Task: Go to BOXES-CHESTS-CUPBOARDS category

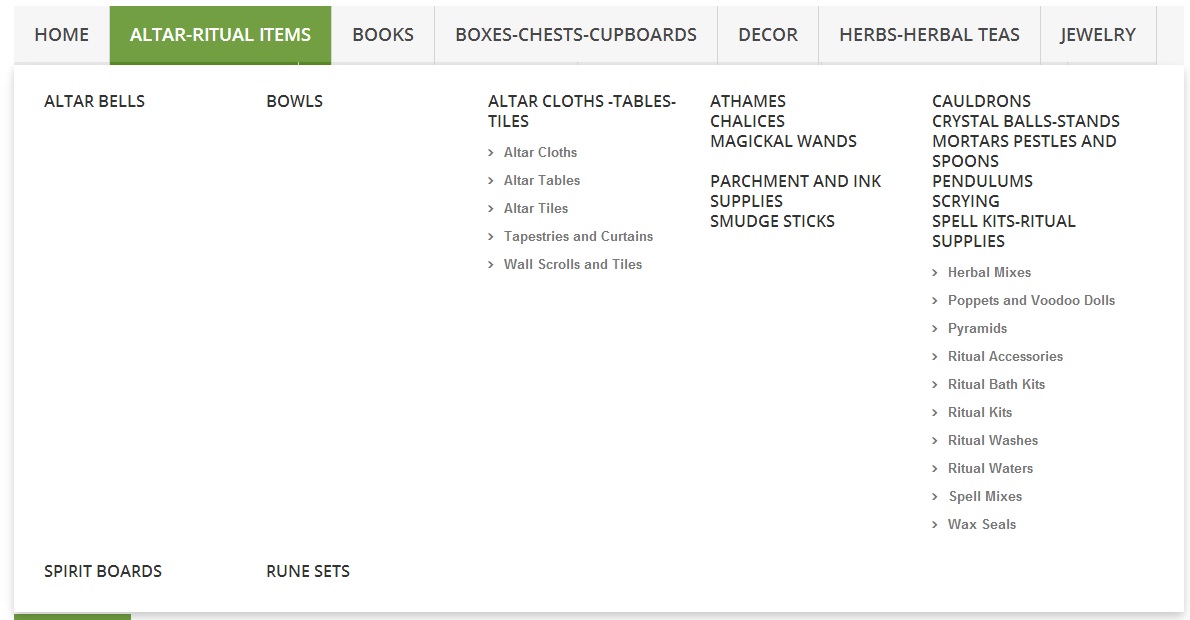Action: click(x=575, y=35)
